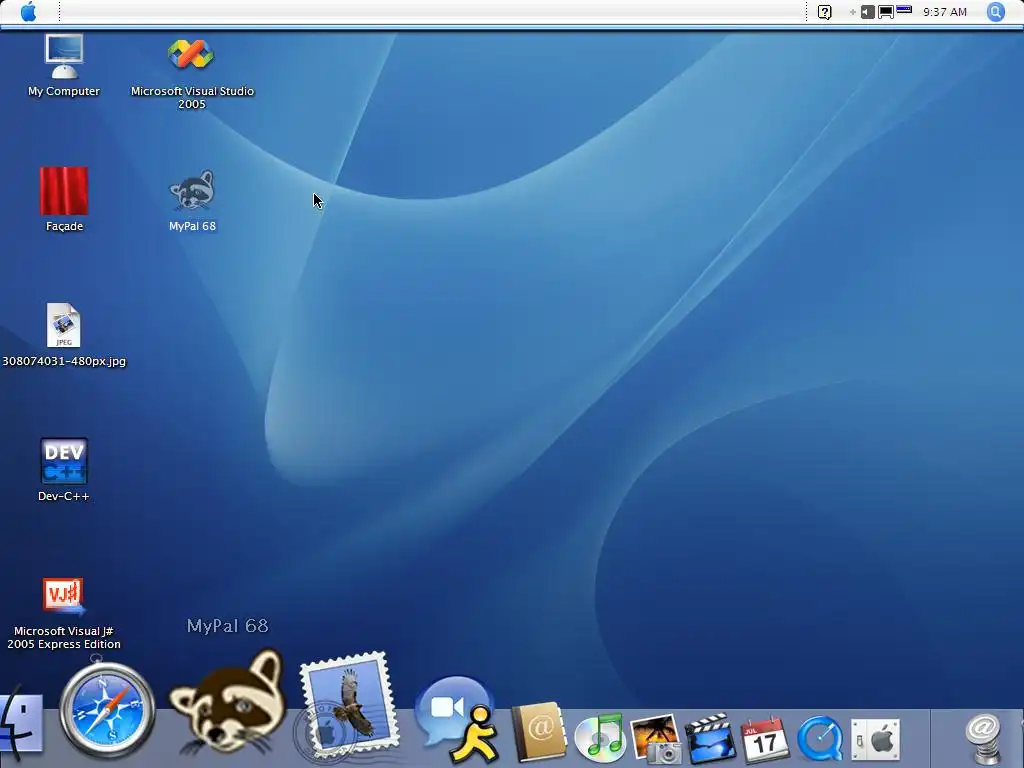Launch iTunes from the dock
The height and width of the screenshot is (768, 1024).
(x=600, y=736)
